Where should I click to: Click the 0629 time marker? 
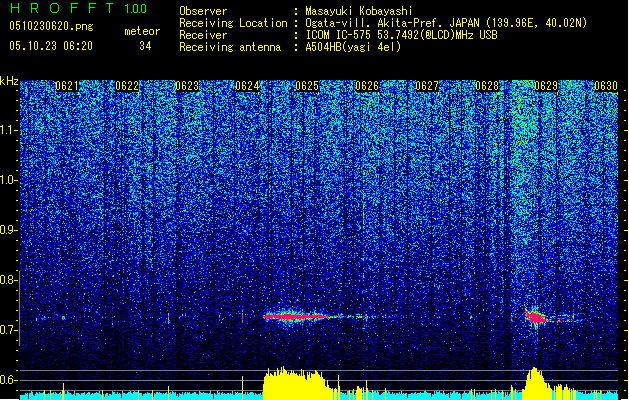546,86
